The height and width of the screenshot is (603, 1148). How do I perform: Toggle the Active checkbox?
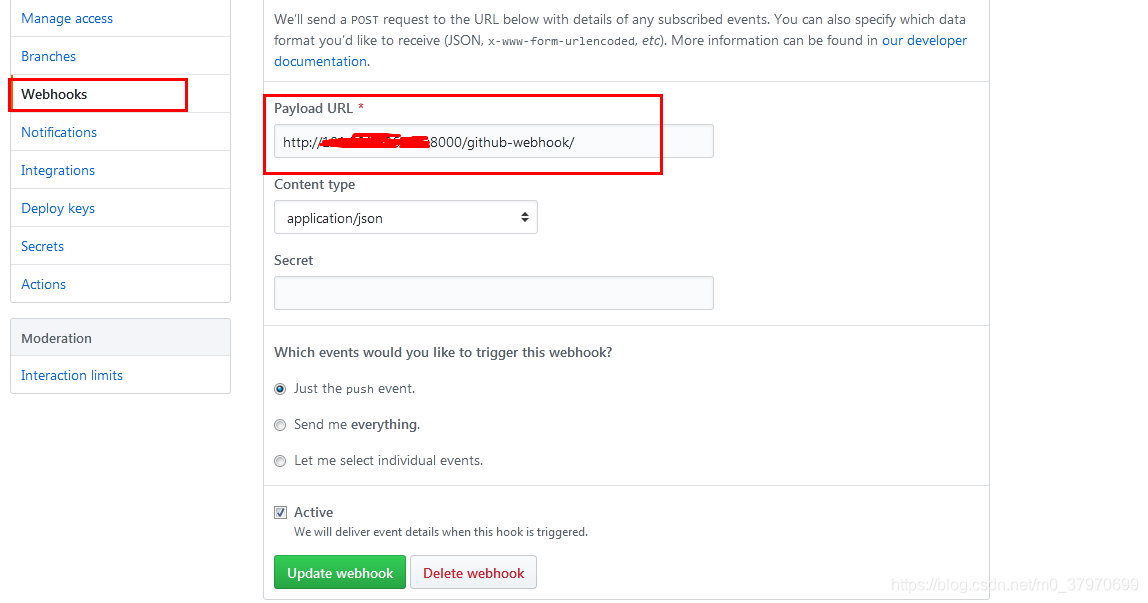tap(280, 512)
